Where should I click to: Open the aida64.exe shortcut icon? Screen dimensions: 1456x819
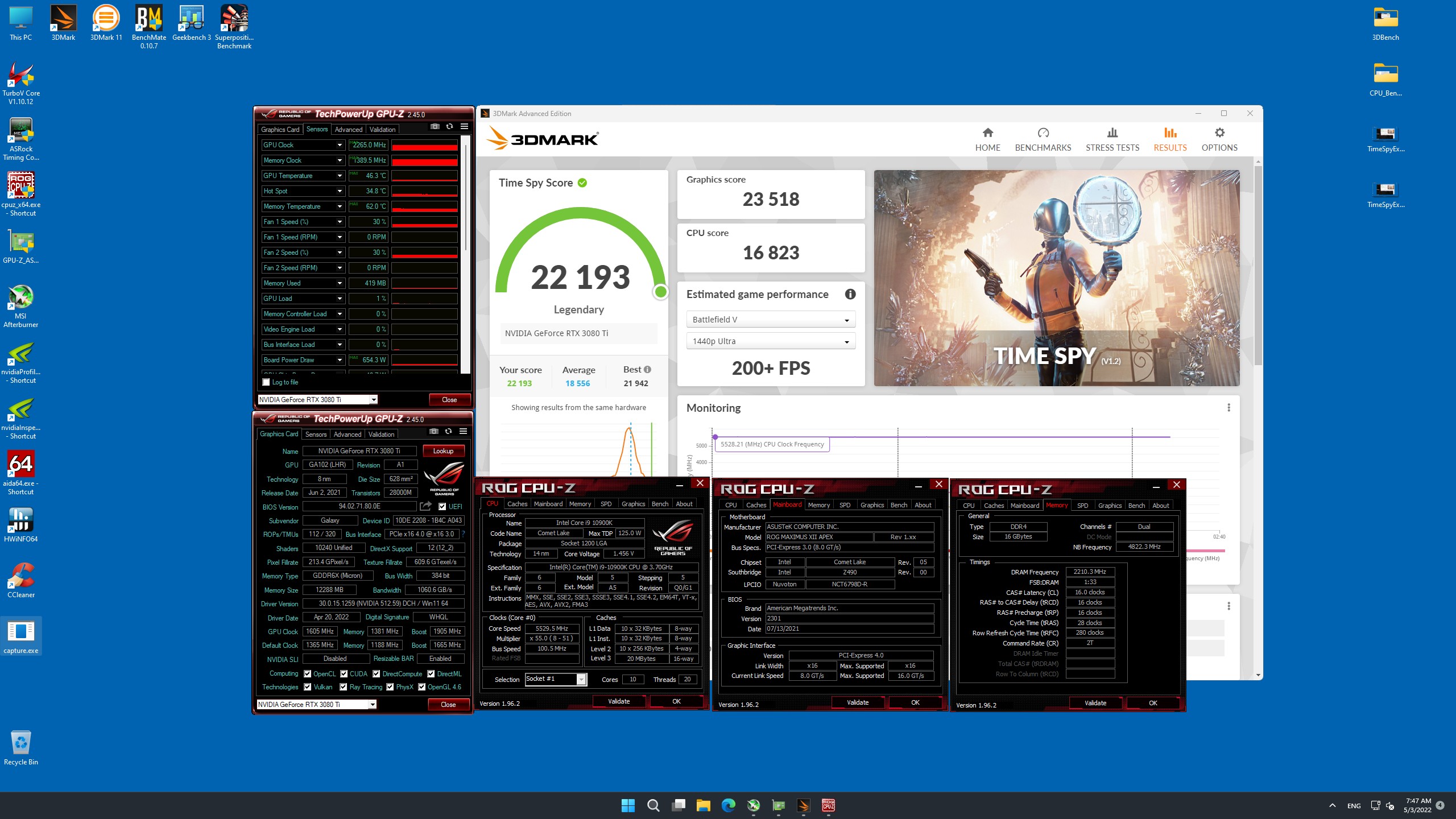21,473
